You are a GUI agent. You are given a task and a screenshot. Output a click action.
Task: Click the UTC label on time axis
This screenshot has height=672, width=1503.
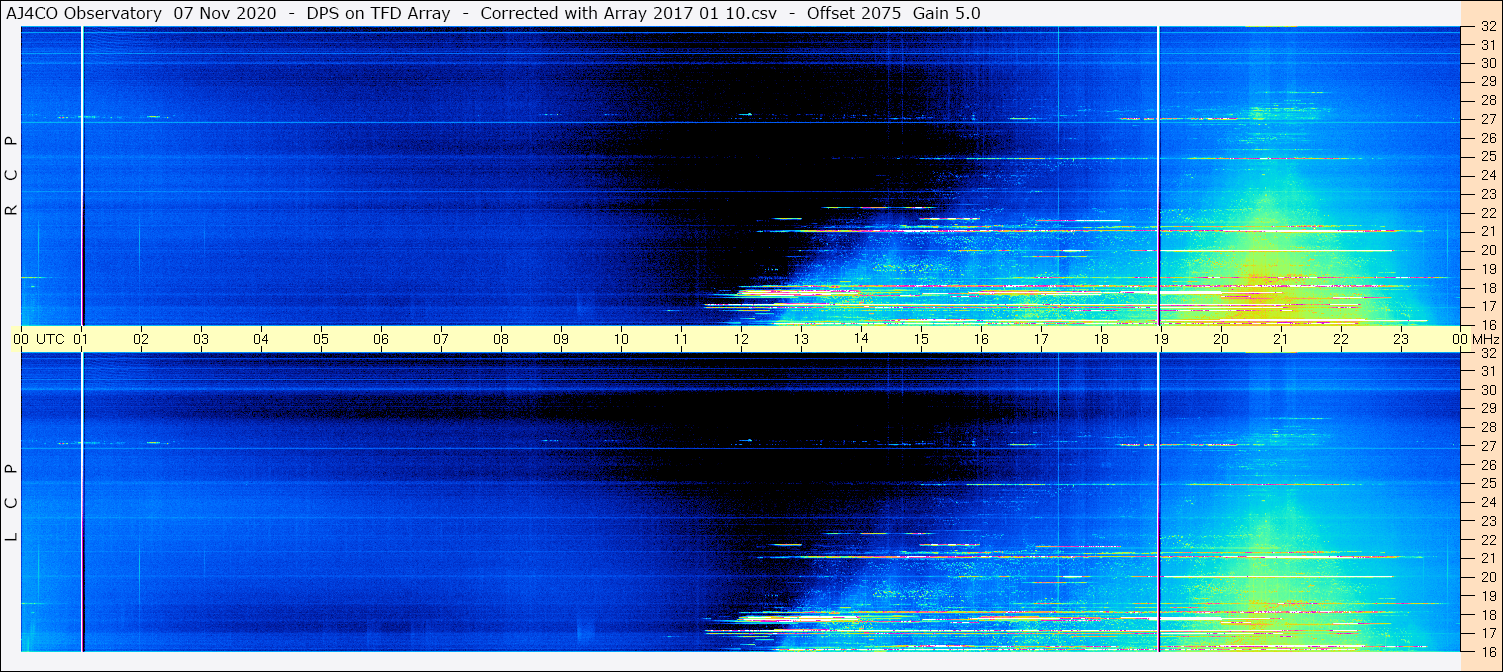(x=50, y=339)
